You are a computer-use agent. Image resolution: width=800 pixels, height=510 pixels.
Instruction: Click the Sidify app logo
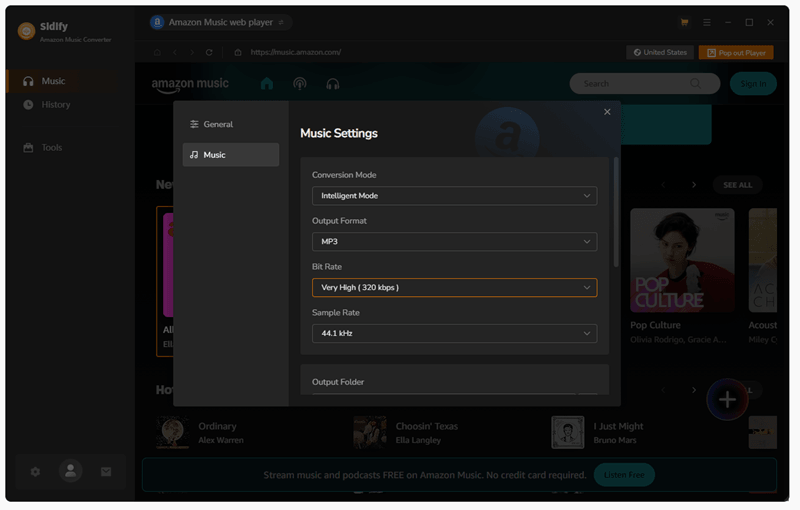tap(27, 31)
